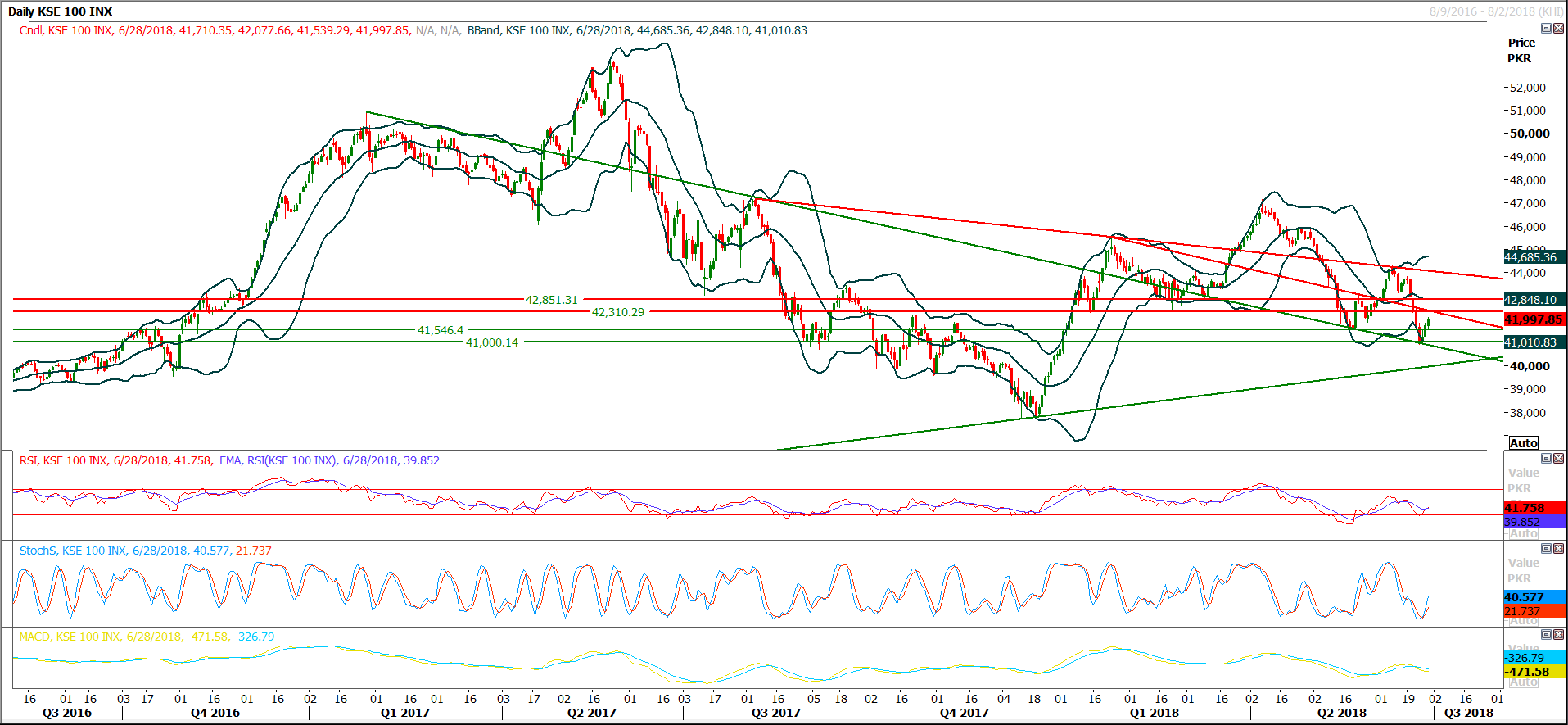
Task: Click the Q1 2017 label on the time axis
Action: (x=405, y=713)
